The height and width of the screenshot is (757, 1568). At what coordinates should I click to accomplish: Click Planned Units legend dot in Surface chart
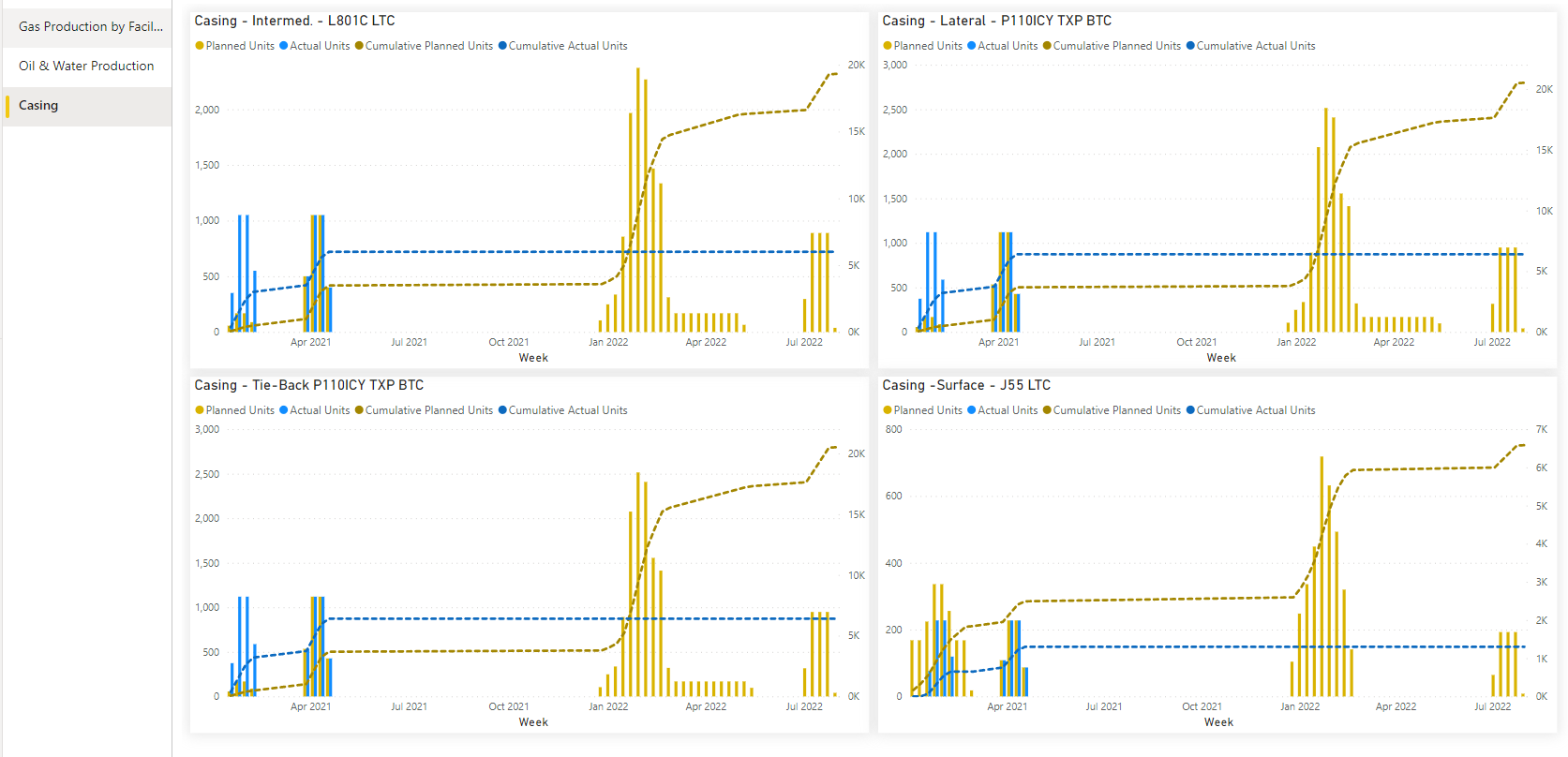[x=888, y=410]
